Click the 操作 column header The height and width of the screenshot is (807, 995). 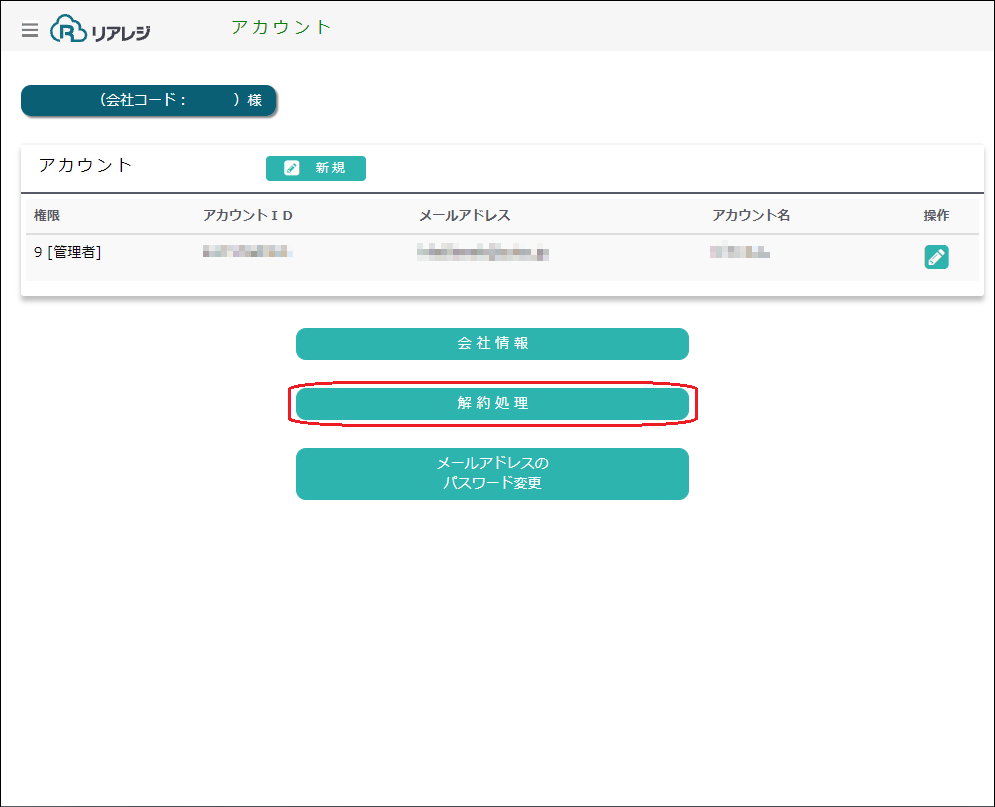click(936, 216)
